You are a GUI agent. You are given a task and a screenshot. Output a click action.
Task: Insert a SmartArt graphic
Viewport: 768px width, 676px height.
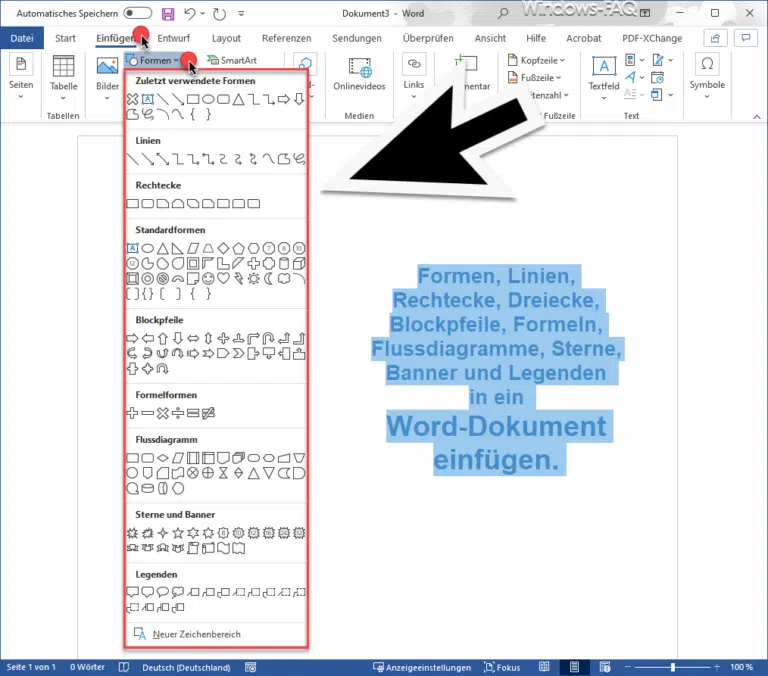[x=232, y=60]
